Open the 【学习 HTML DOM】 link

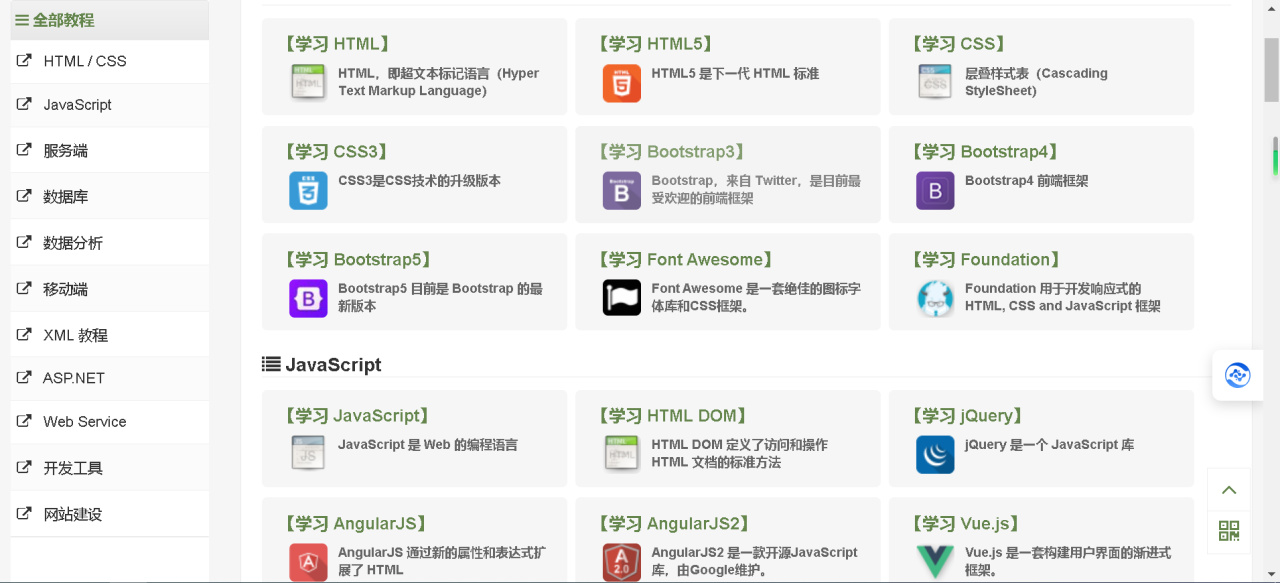(673, 416)
